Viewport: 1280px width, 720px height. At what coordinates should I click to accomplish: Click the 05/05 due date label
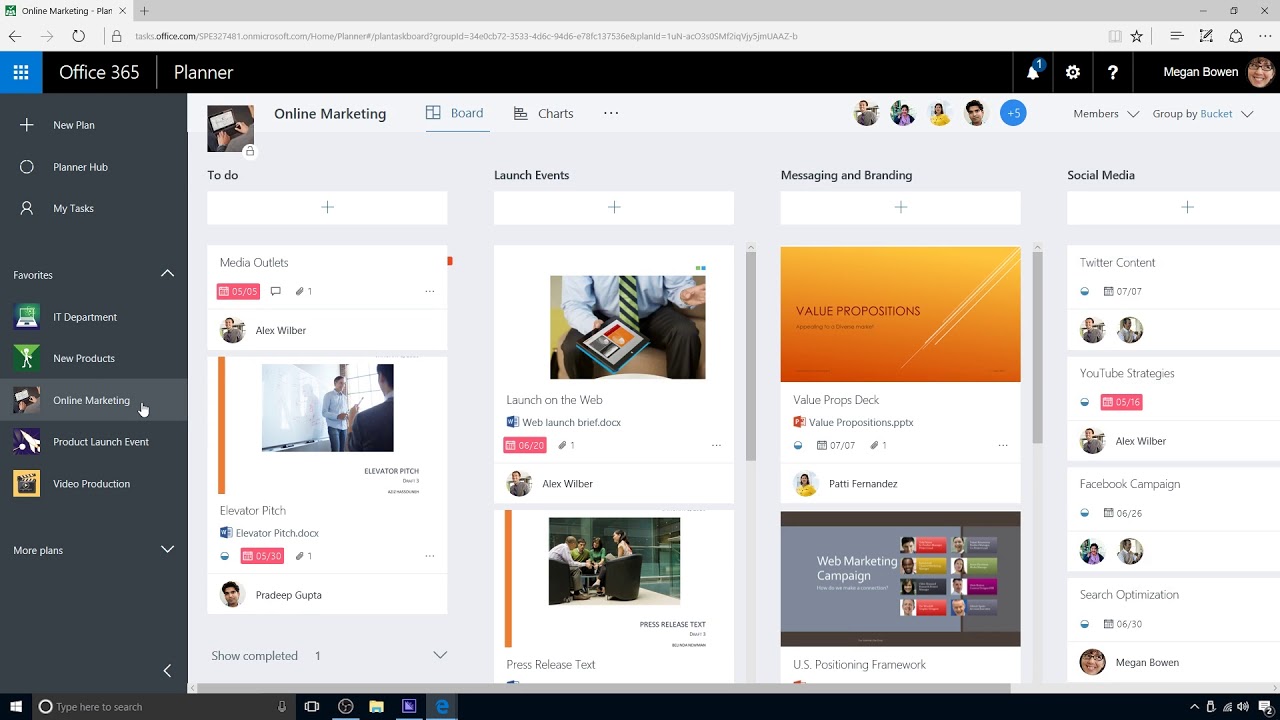tap(238, 292)
